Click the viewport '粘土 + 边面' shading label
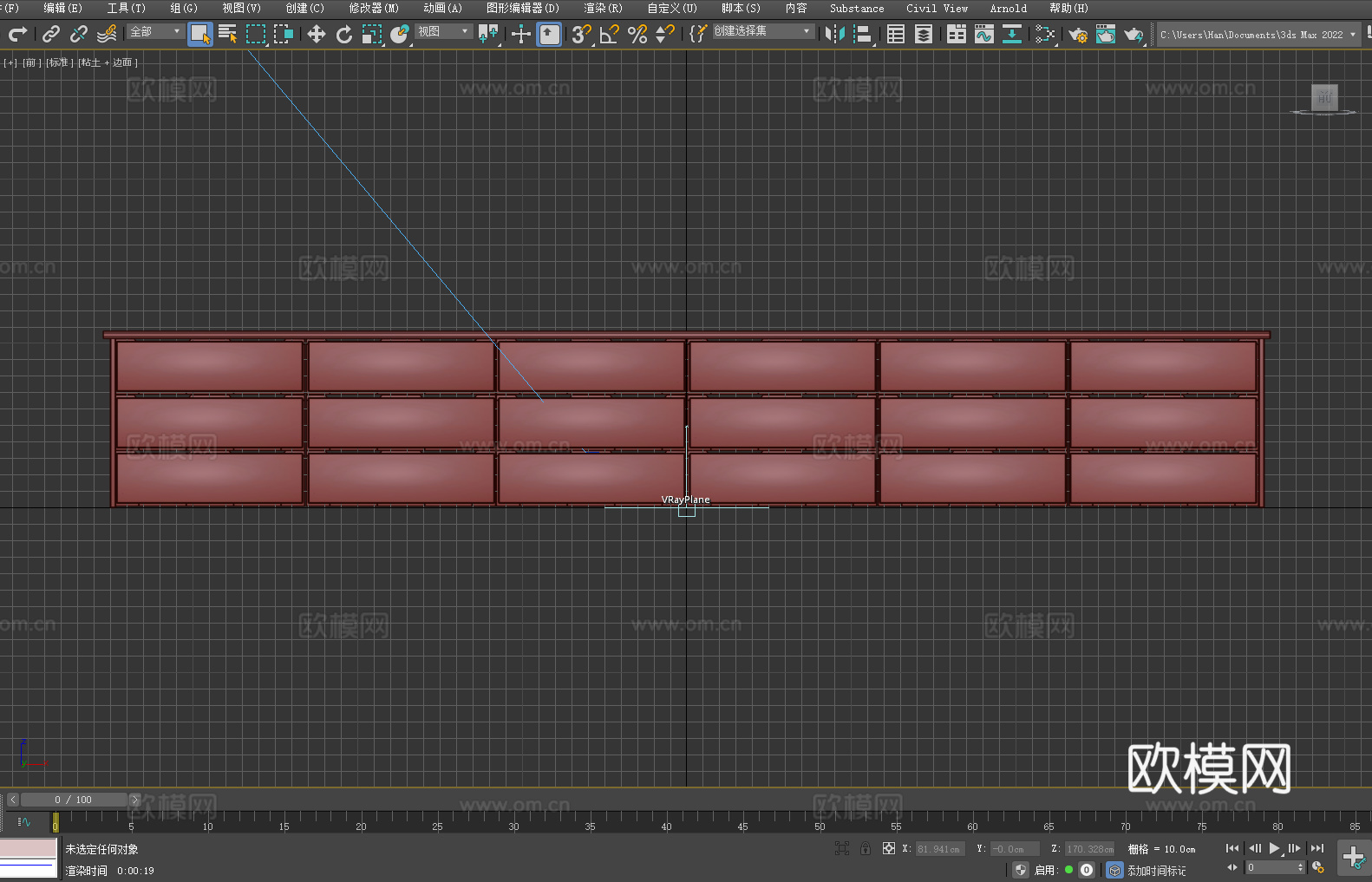The height and width of the screenshot is (882, 1372). [108, 62]
